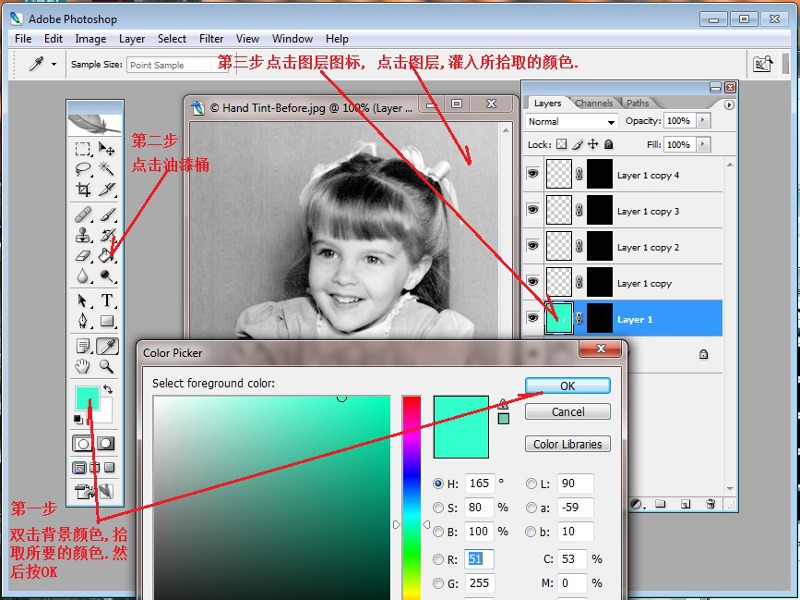Screen dimensions: 800x600
Task: Select the Lasso tool
Action: [x=84, y=169]
